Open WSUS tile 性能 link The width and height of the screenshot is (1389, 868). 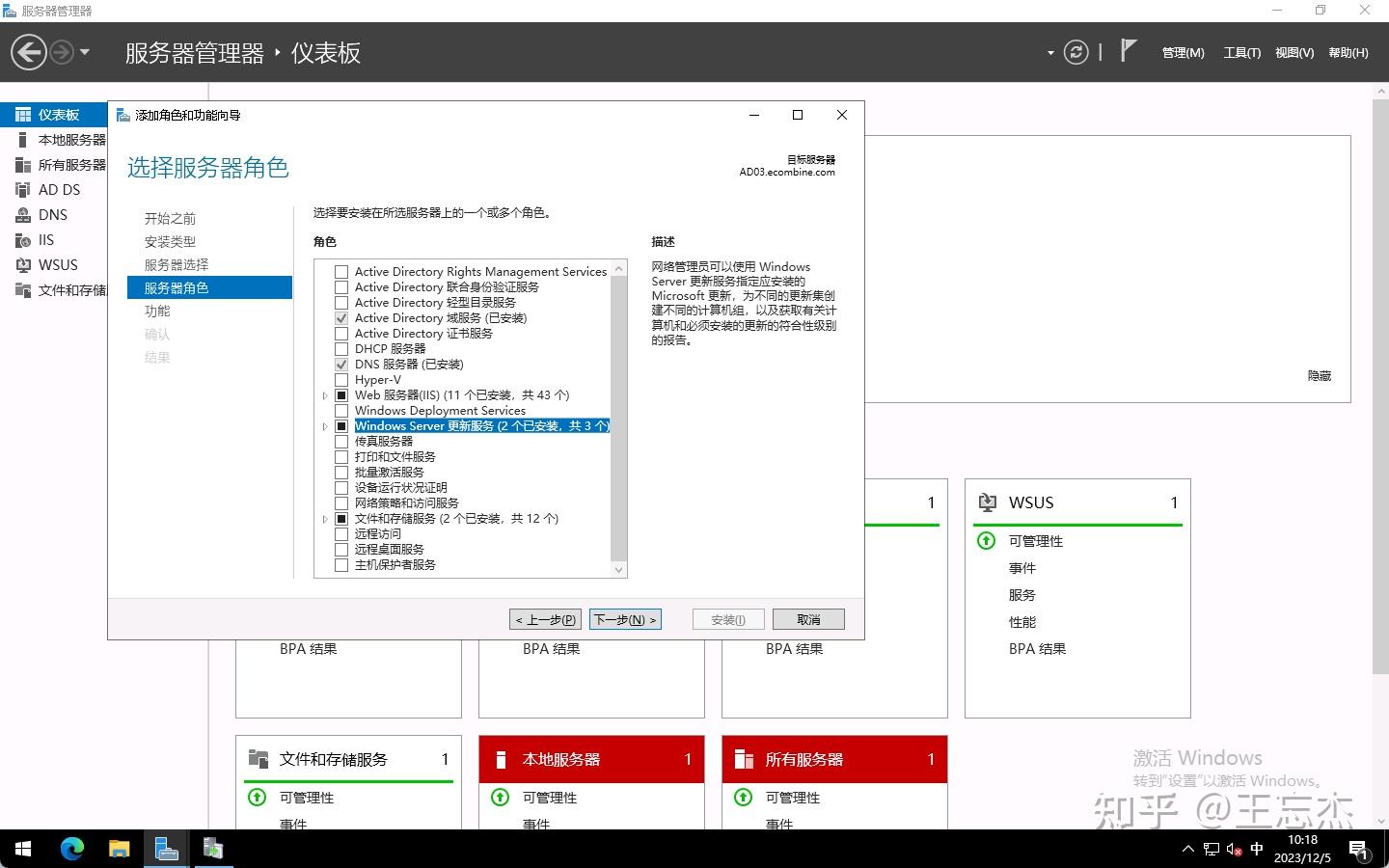tap(1022, 622)
